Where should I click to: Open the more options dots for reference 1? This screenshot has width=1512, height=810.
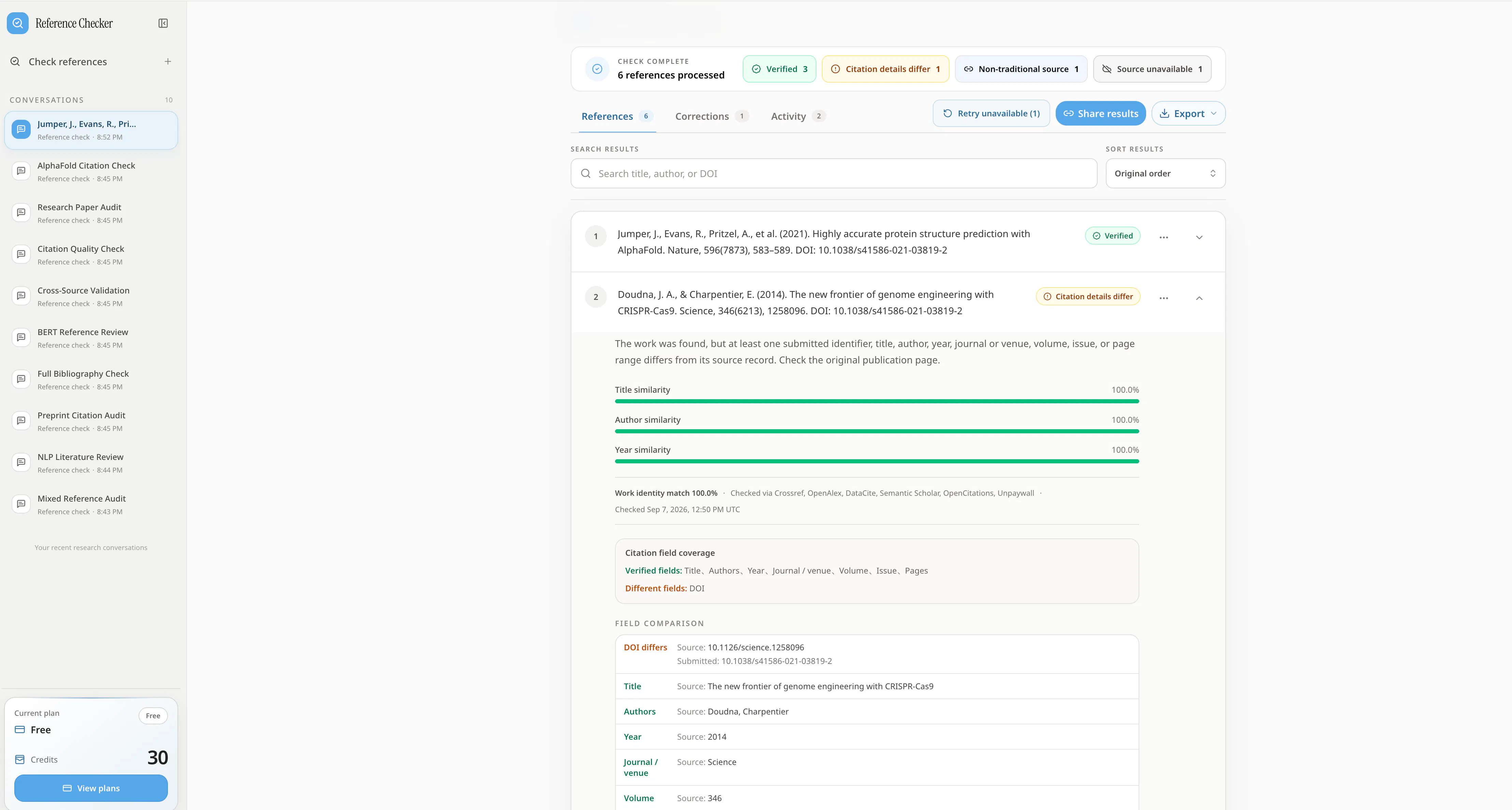tap(1164, 237)
